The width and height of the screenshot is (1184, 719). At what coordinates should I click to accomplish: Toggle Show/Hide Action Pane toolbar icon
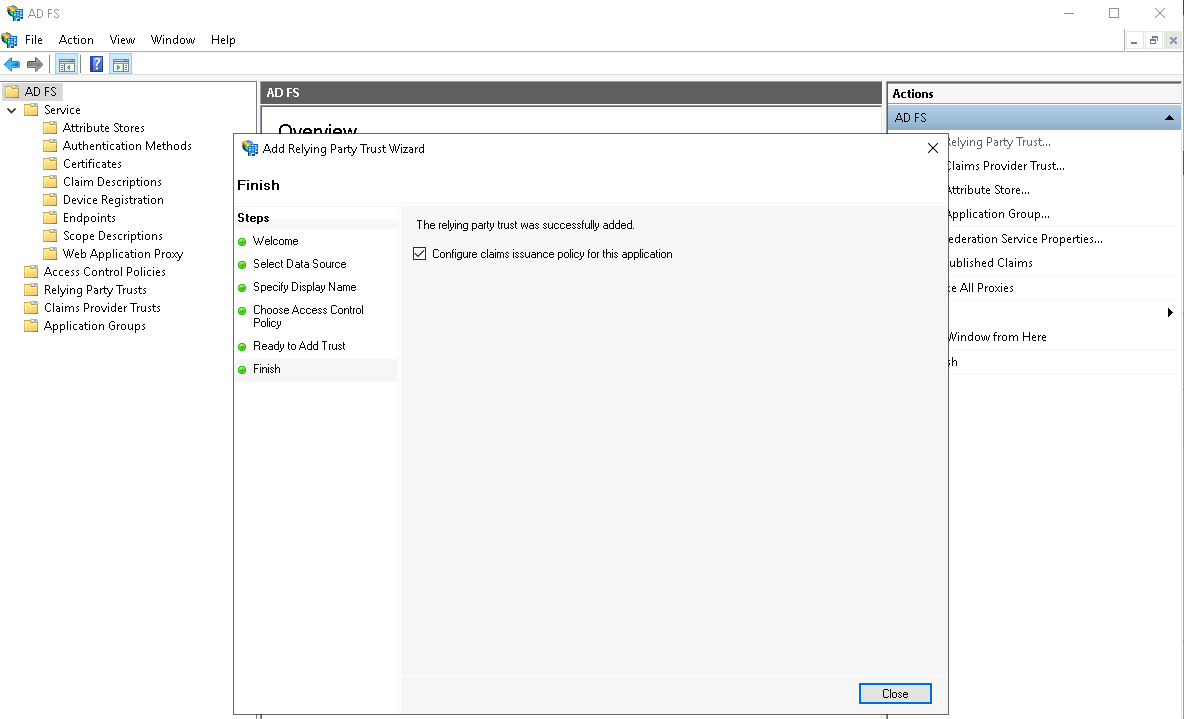(x=121, y=65)
